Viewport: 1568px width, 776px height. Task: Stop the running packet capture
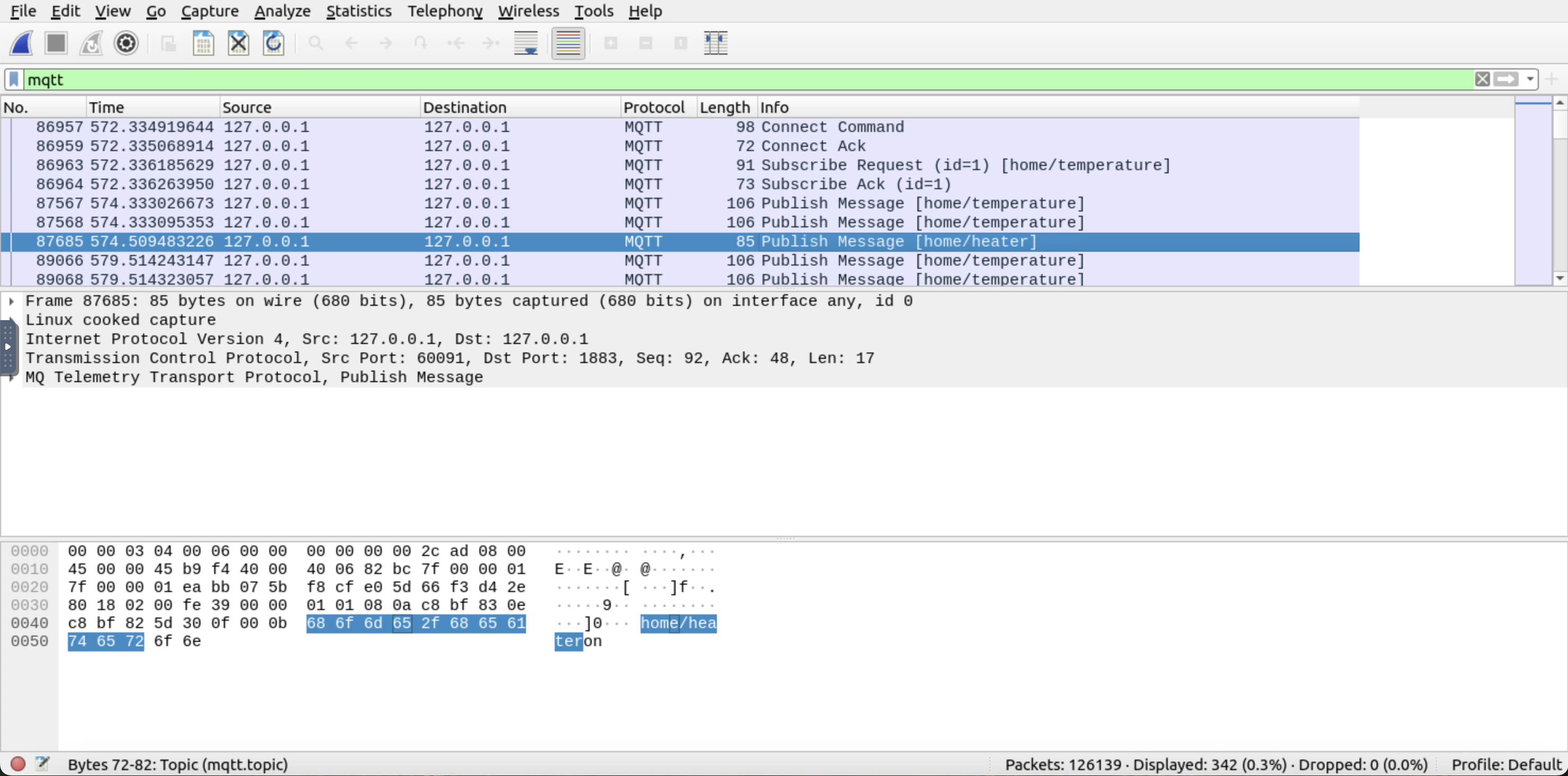click(56, 43)
